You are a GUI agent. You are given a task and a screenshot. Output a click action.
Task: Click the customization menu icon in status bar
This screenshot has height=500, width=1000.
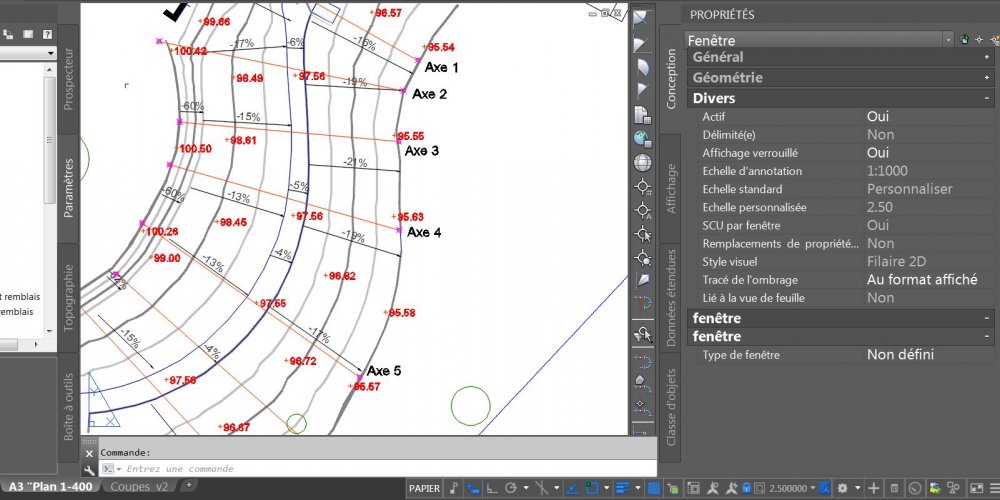(994, 488)
